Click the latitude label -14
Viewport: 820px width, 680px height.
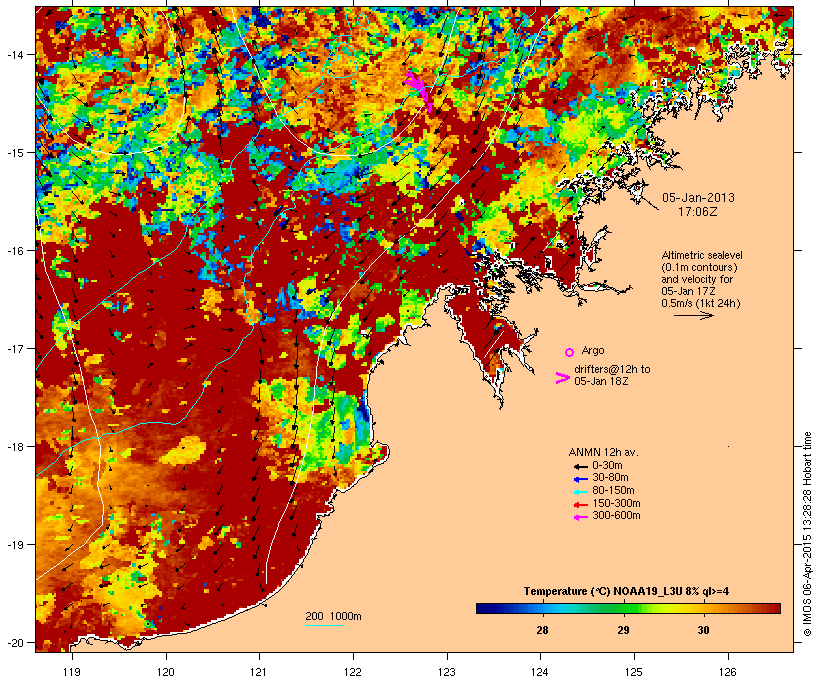14,55
